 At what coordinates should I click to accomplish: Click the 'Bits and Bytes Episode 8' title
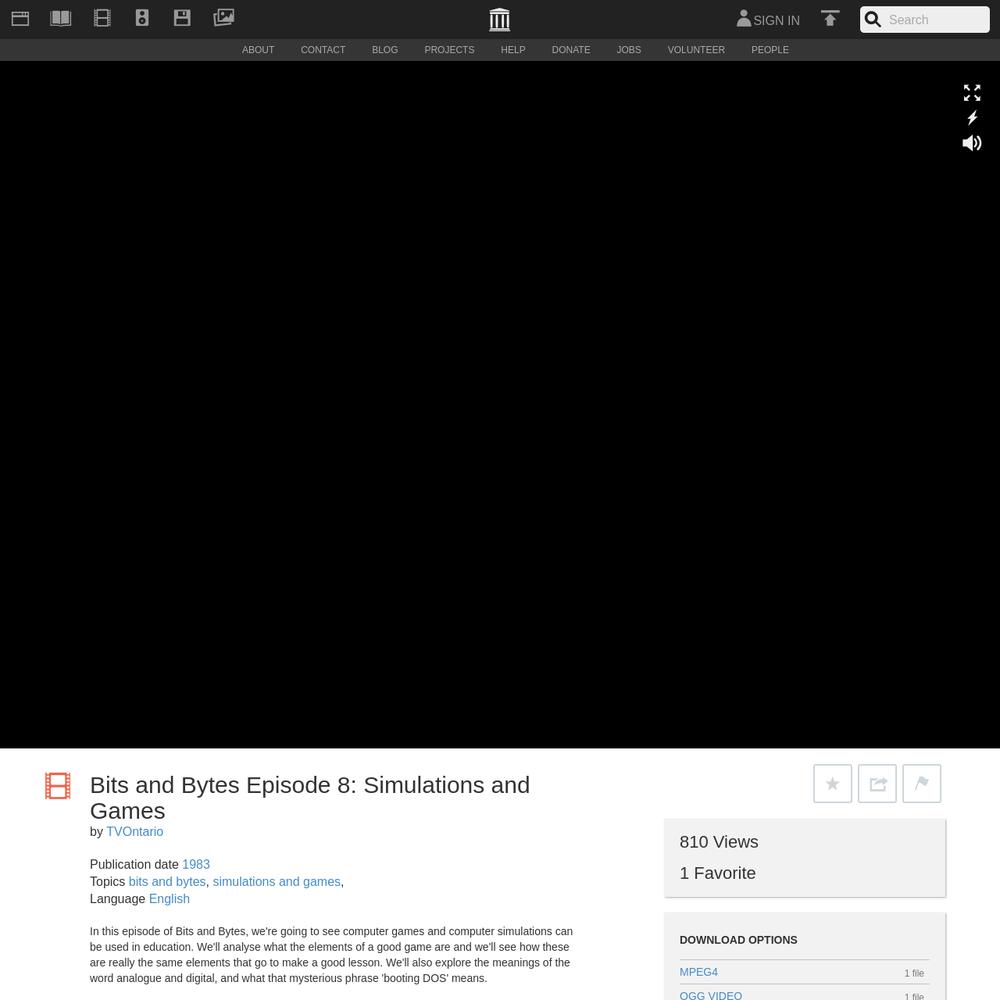310,797
